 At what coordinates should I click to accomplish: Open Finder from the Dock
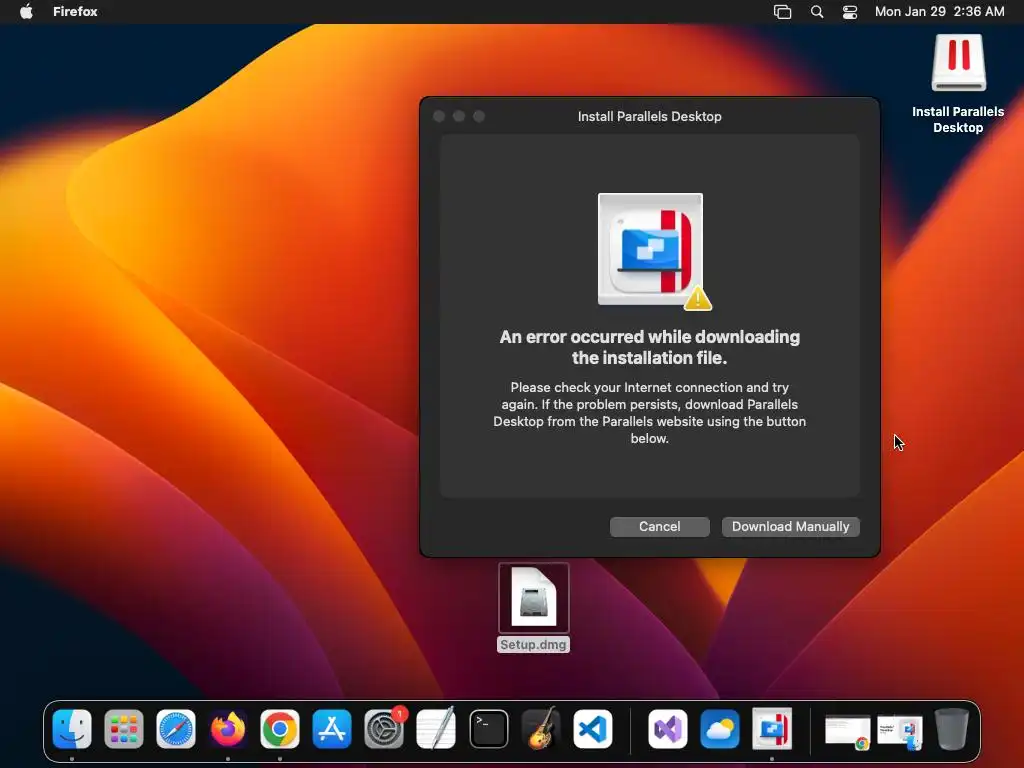click(x=72, y=729)
